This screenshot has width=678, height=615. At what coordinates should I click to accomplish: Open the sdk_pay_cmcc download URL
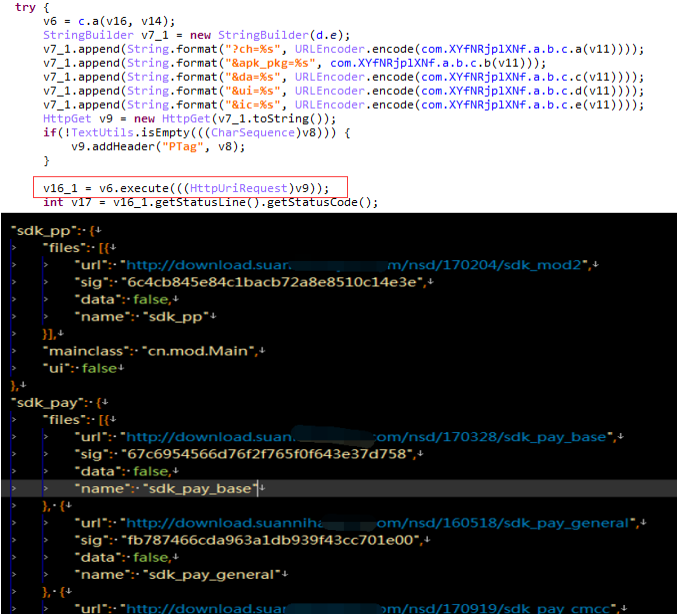click(x=371, y=609)
